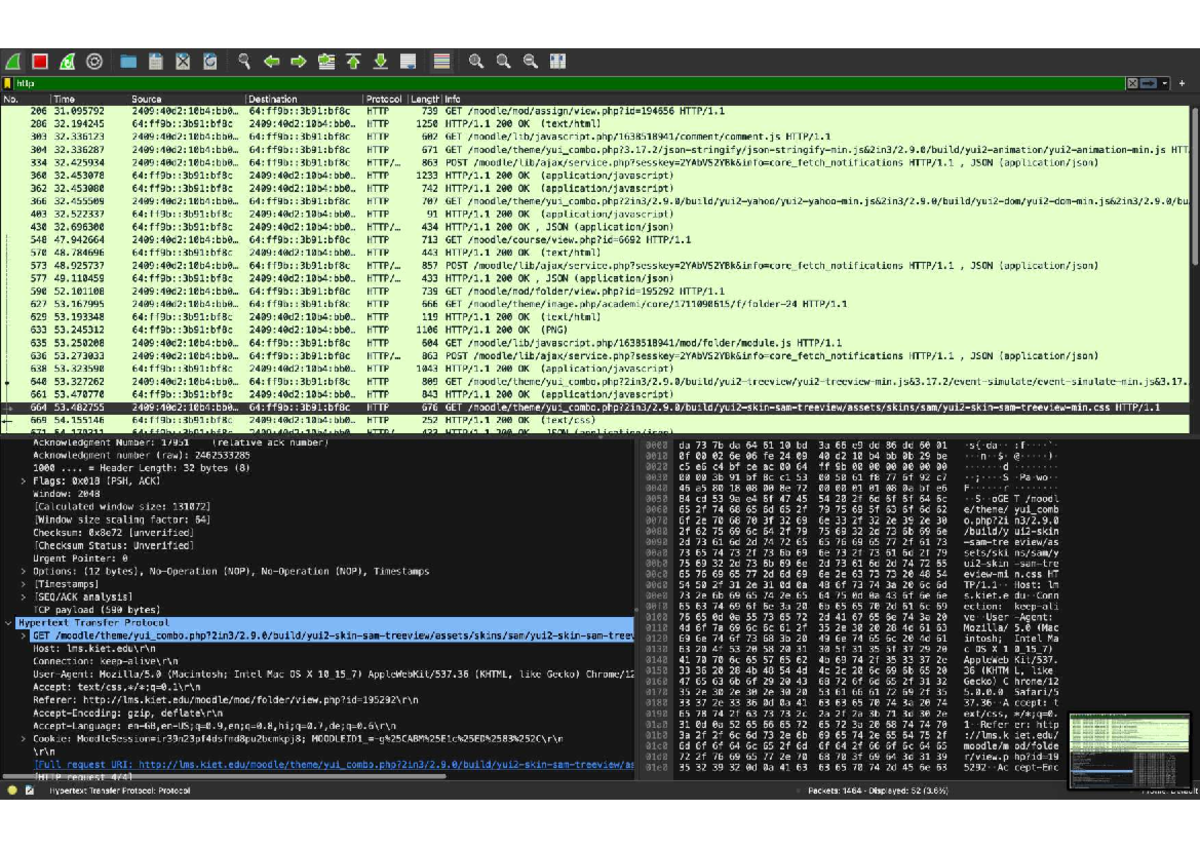Start a new capture
1200x848 pixels.
coord(15,61)
